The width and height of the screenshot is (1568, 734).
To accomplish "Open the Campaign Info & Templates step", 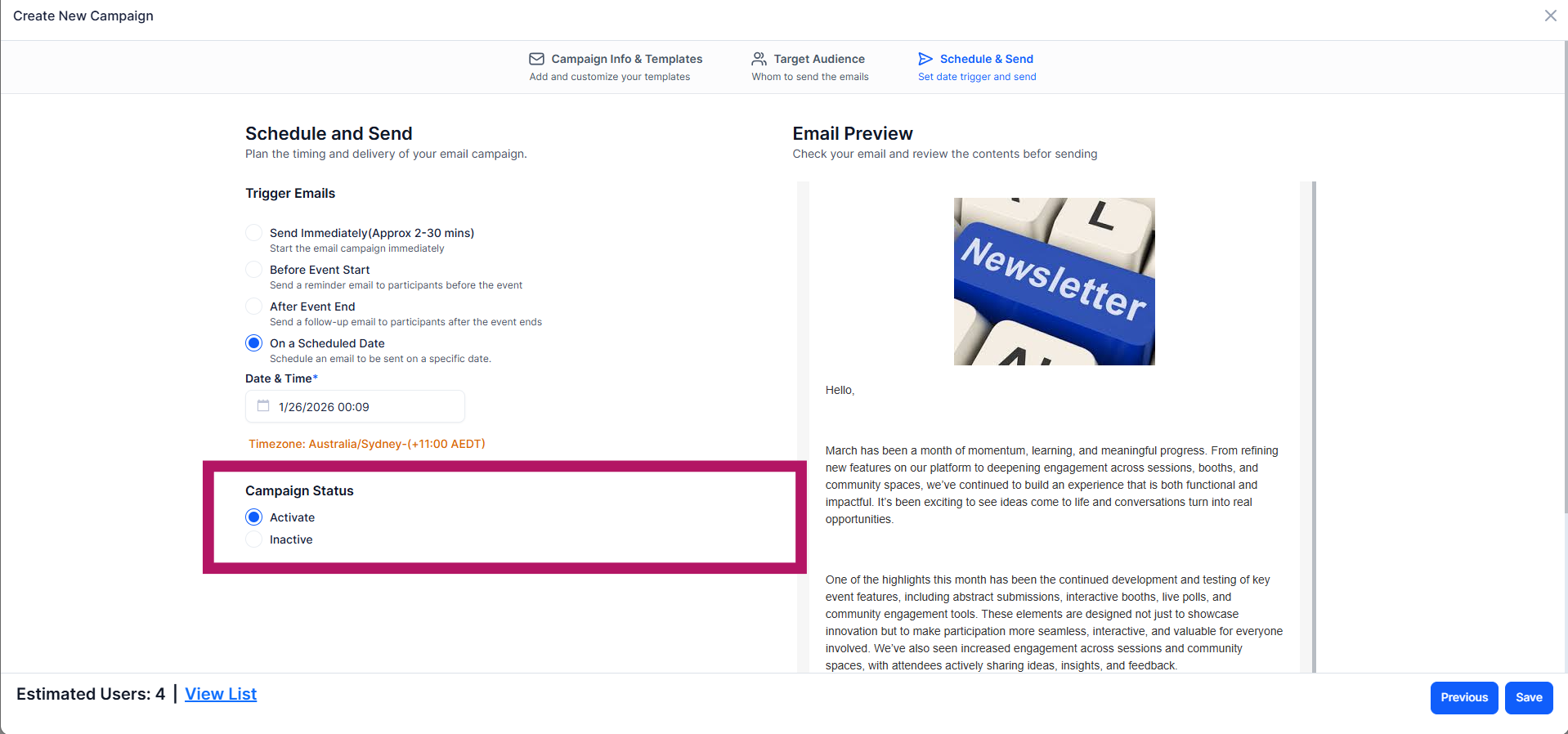I will point(616,67).
